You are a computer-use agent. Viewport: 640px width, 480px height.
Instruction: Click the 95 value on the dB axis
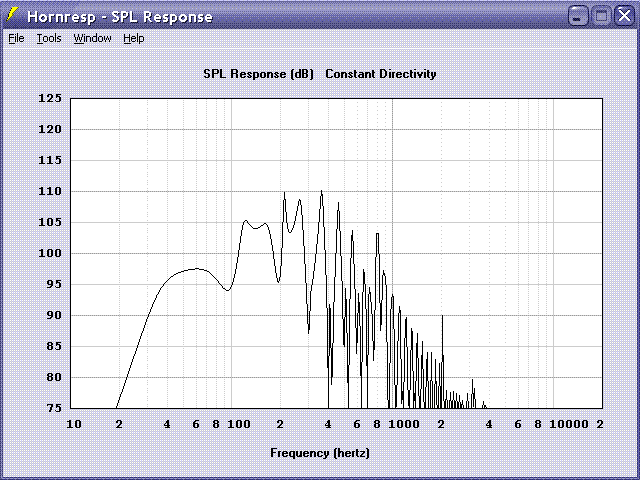pyautogui.click(x=53, y=284)
